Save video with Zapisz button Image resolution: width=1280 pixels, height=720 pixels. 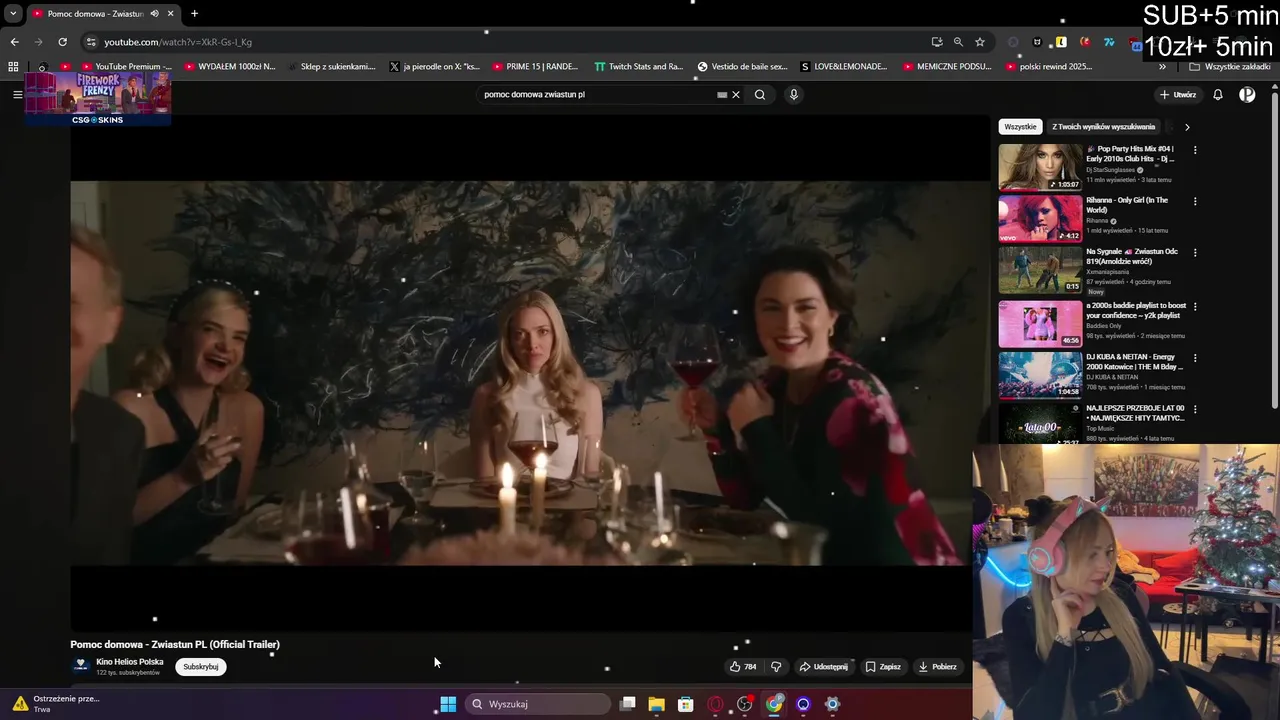(883, 667)
